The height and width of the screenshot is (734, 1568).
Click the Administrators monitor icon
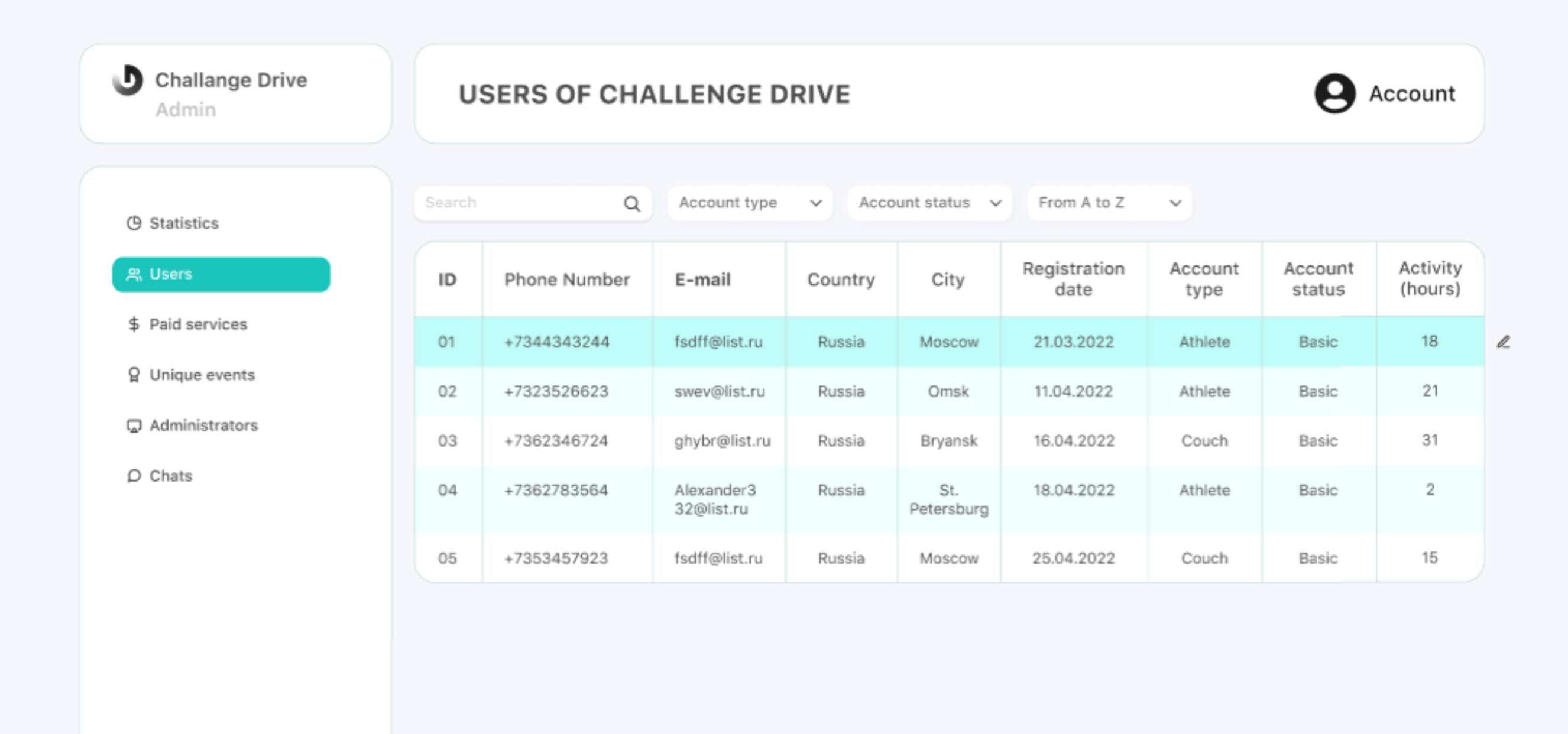click(134, 426)
